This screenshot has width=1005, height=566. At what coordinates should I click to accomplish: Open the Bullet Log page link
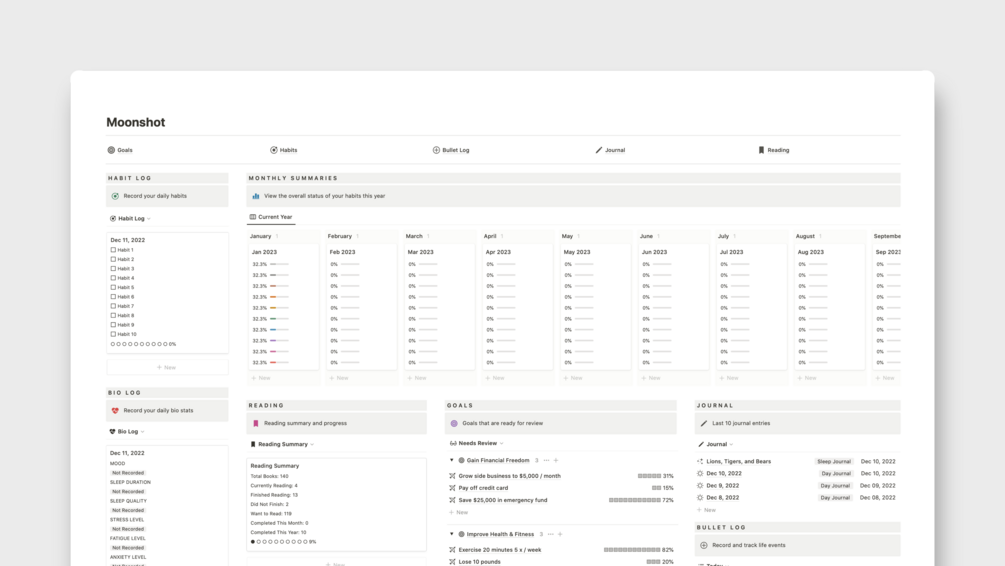pyautogui.click(x=451, y=150)
